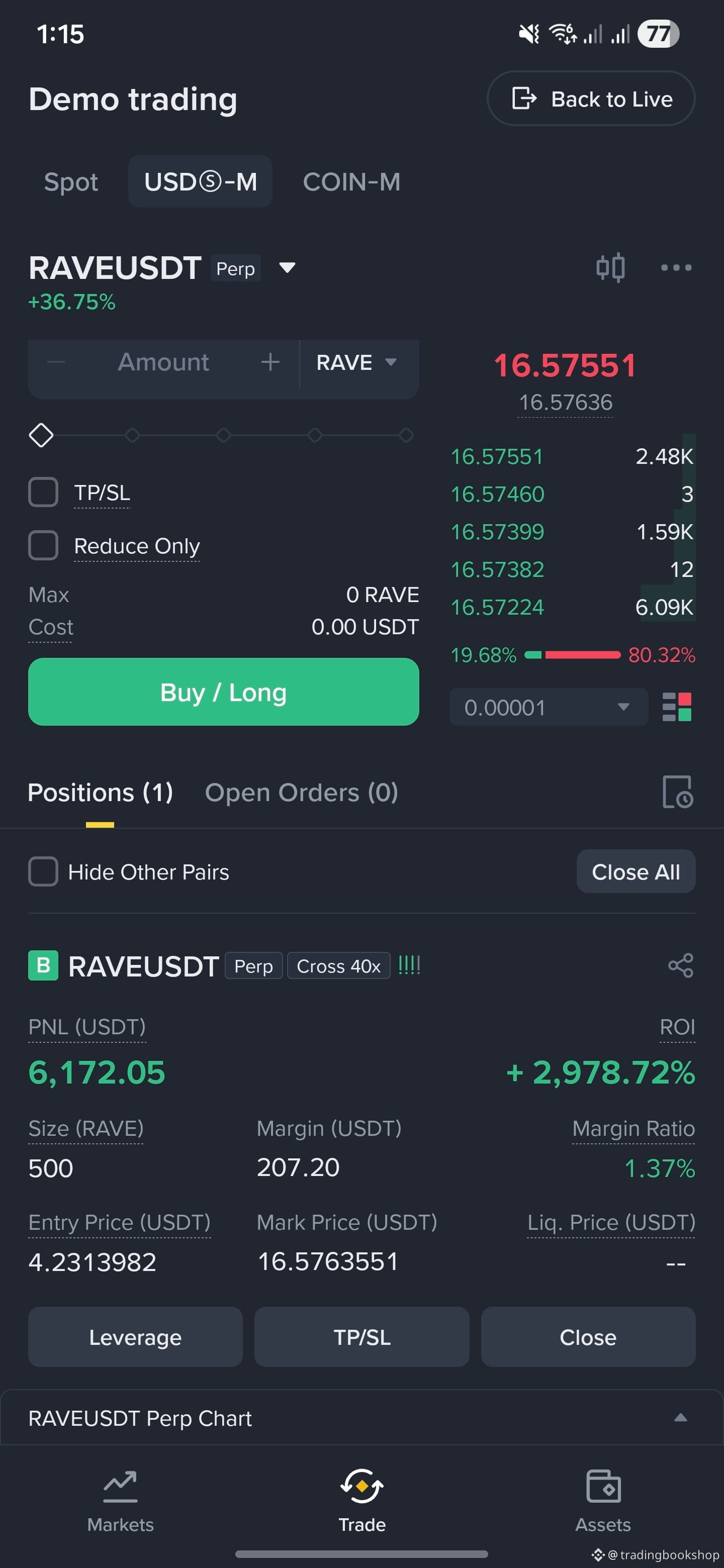Tap the Buy / Long button

pyautogui.click(x=223, y=692)
